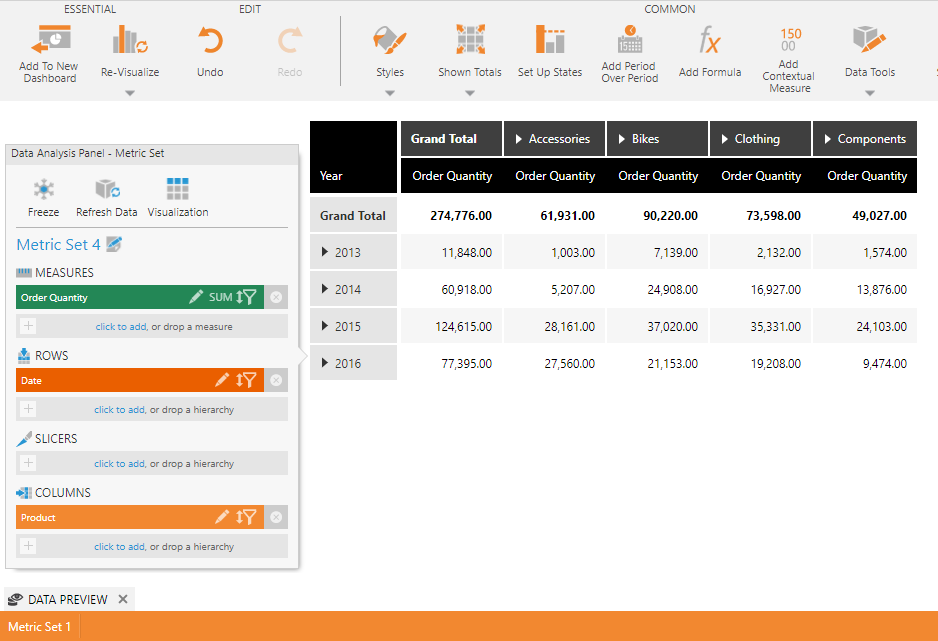The image size is (938, 641).
Task: Expand the 2016 year row
Action: point(325,363)
